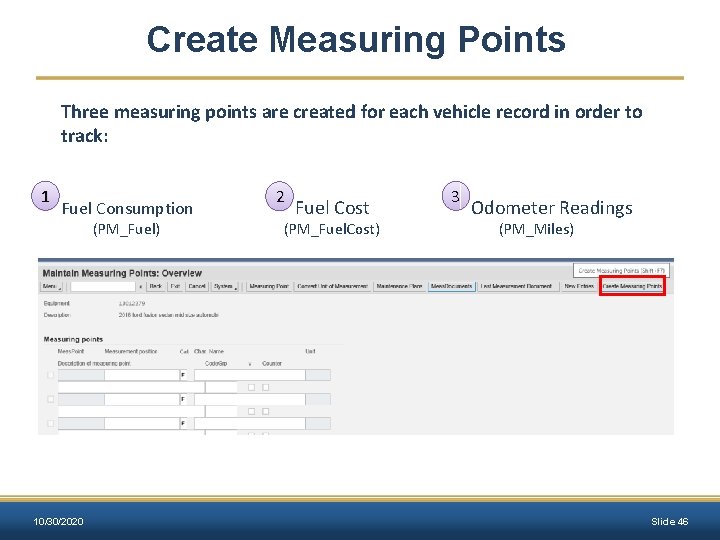The height and width of the screenshot is (540, 720).
Task: Click first row Unit field
Action: (318, 375)
